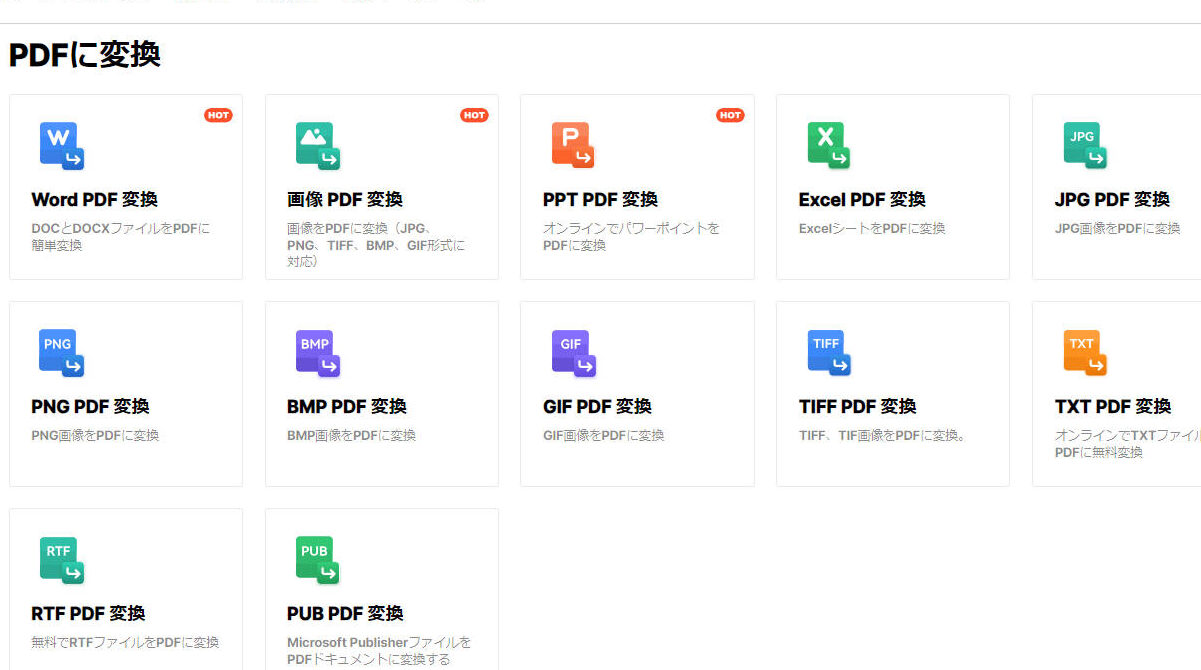Click the 'BMP画像をPDFに変換' description

tap(351, 436)
